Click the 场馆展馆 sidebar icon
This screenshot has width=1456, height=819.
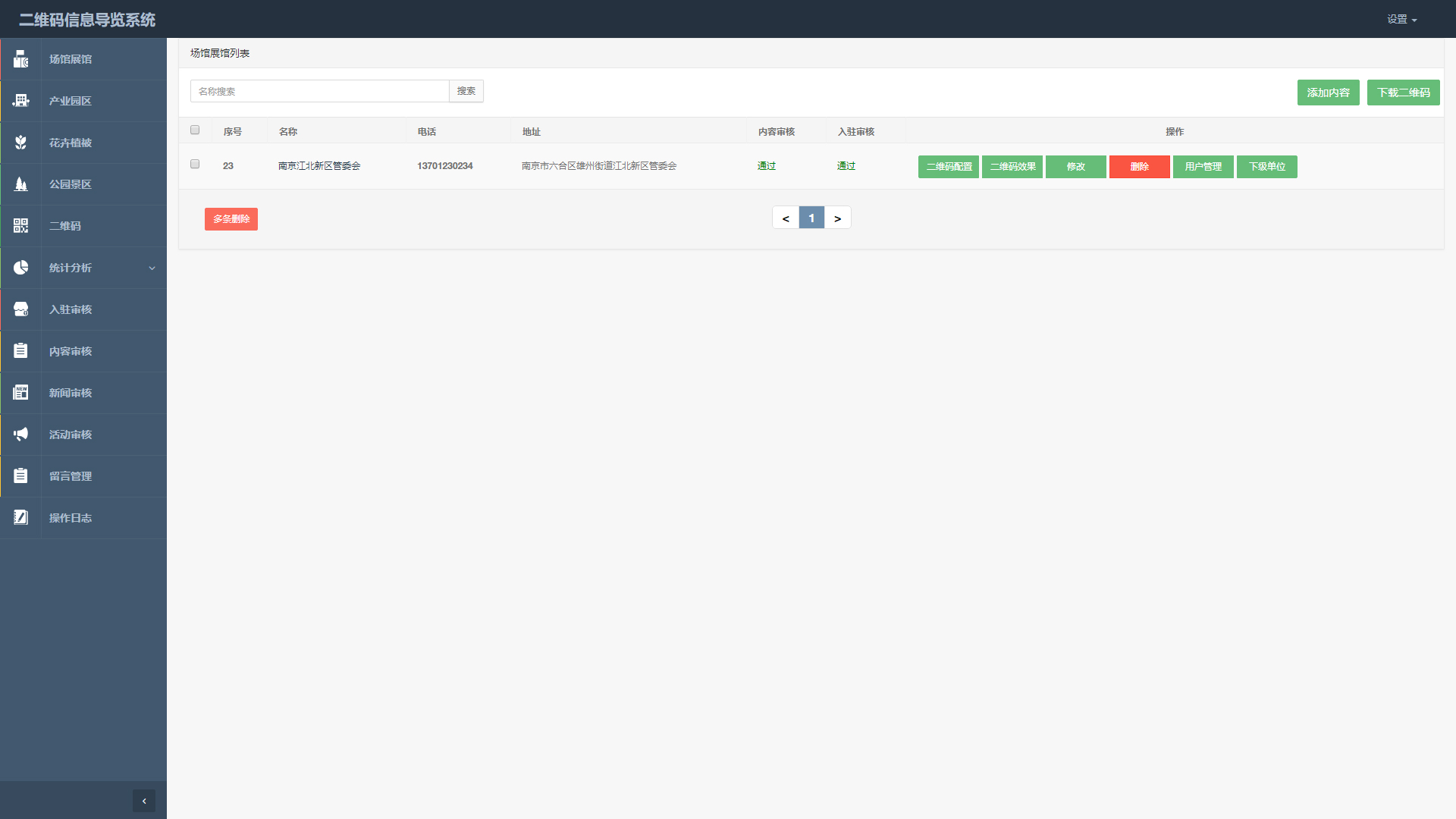20,59
